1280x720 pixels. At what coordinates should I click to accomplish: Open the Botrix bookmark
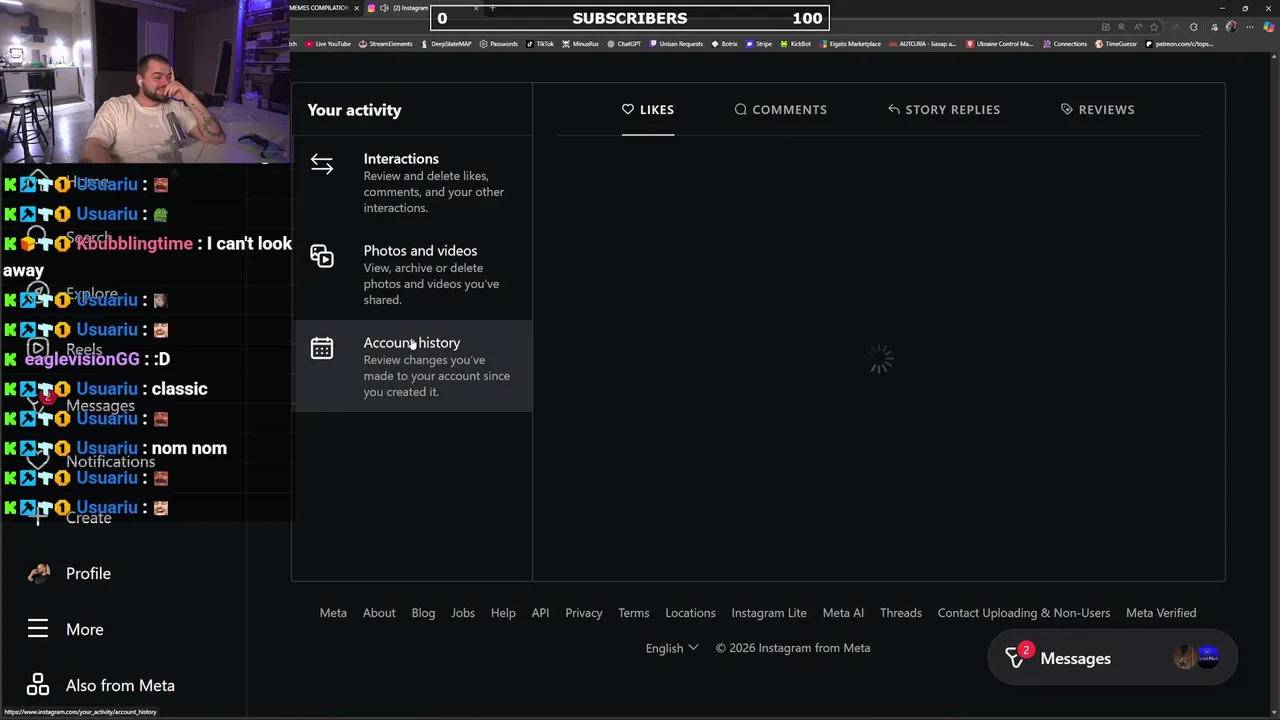724,44
